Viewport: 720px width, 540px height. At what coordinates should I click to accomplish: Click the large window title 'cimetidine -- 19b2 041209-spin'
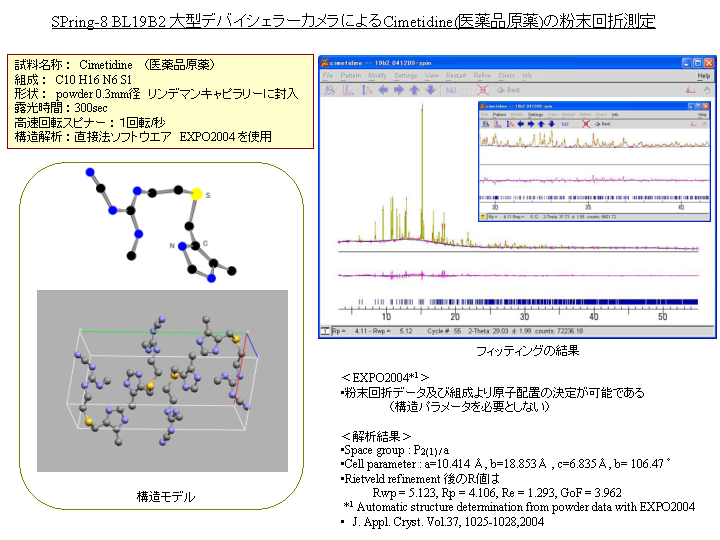coord(380,63)
